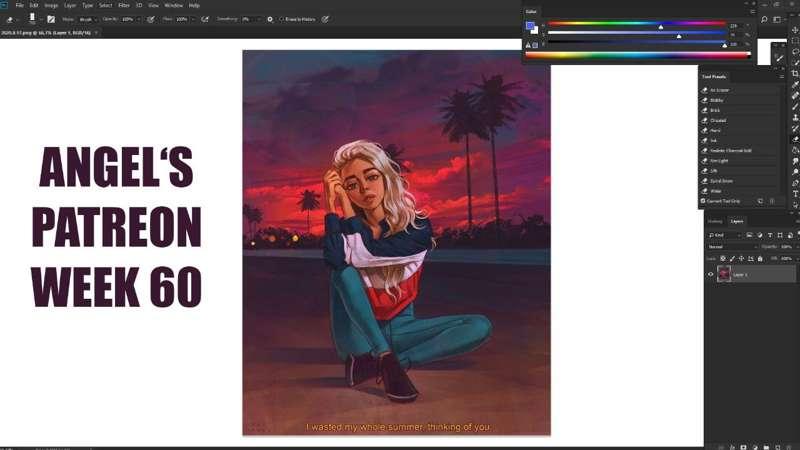Switch to the Layers tab
Image resolution: width=800 pixels, height=450 pixels.
(737, 221)
